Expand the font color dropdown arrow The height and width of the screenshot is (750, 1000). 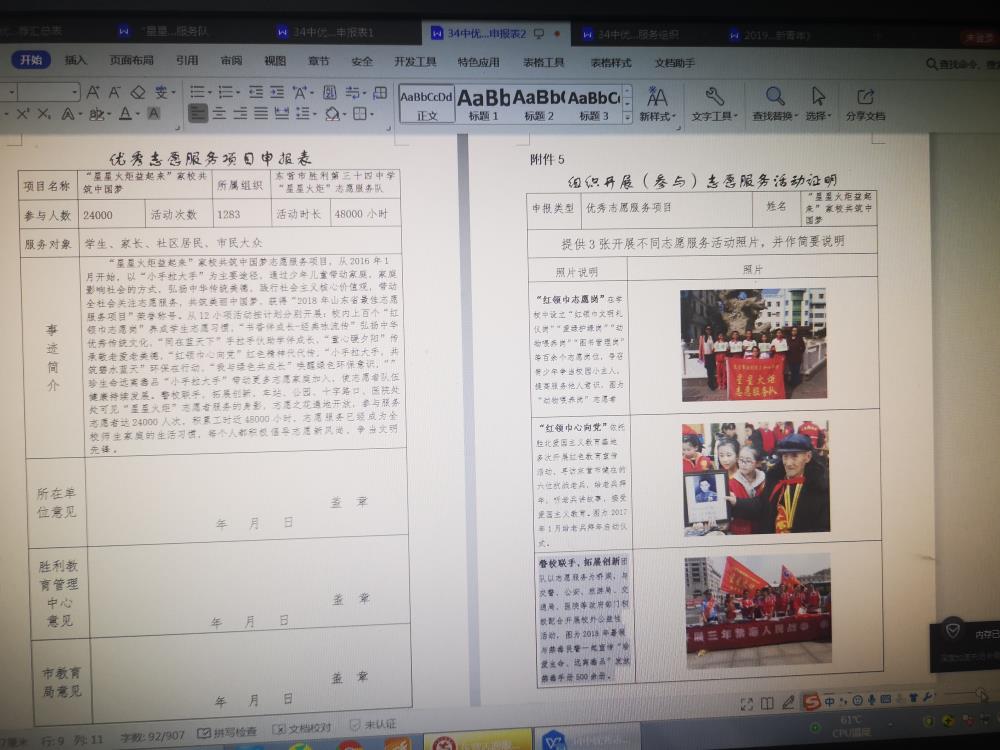click(x=136, y=115)
